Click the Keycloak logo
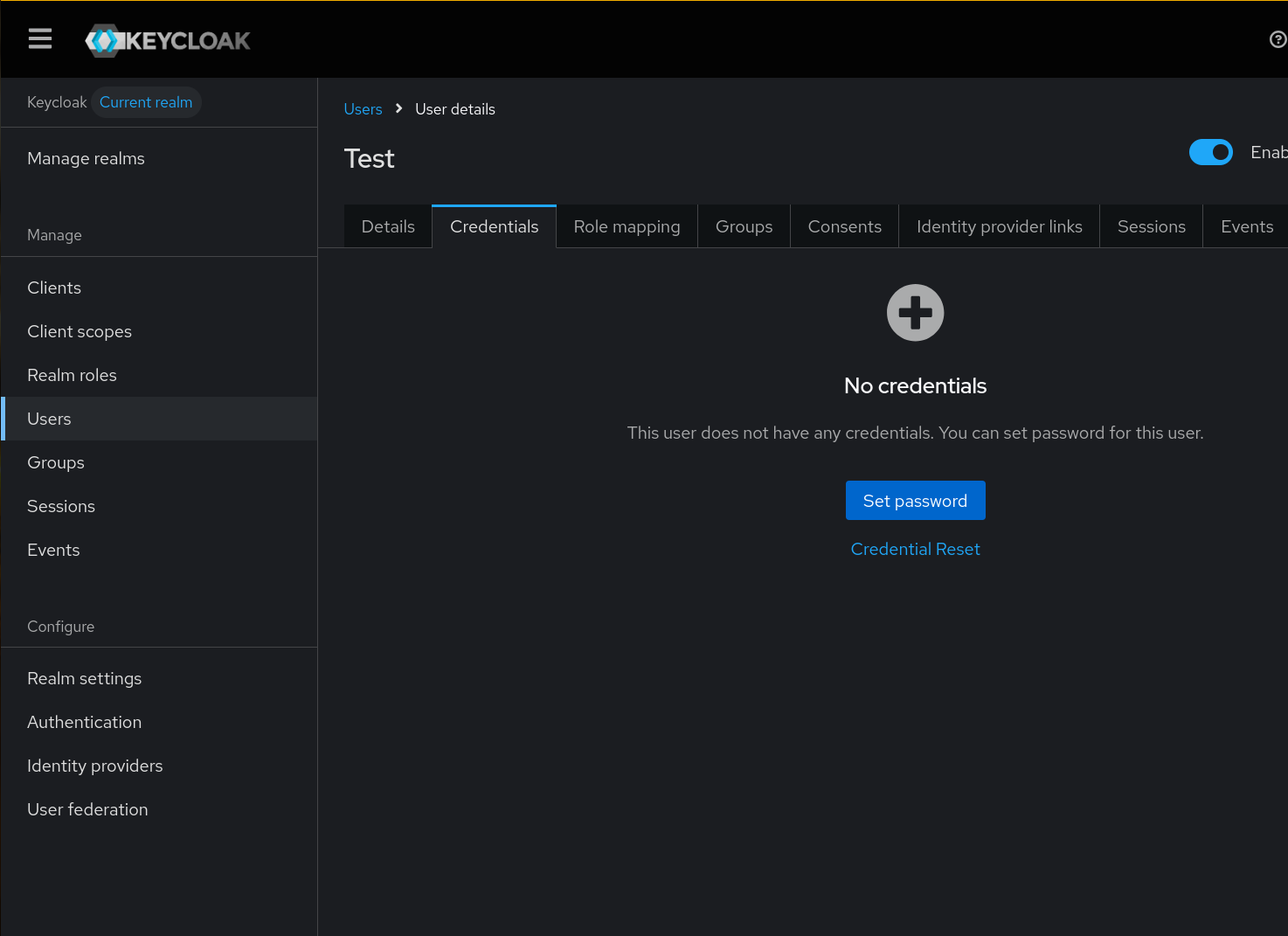Screen dimensions: 1288x936 click(x=168, y=40)
